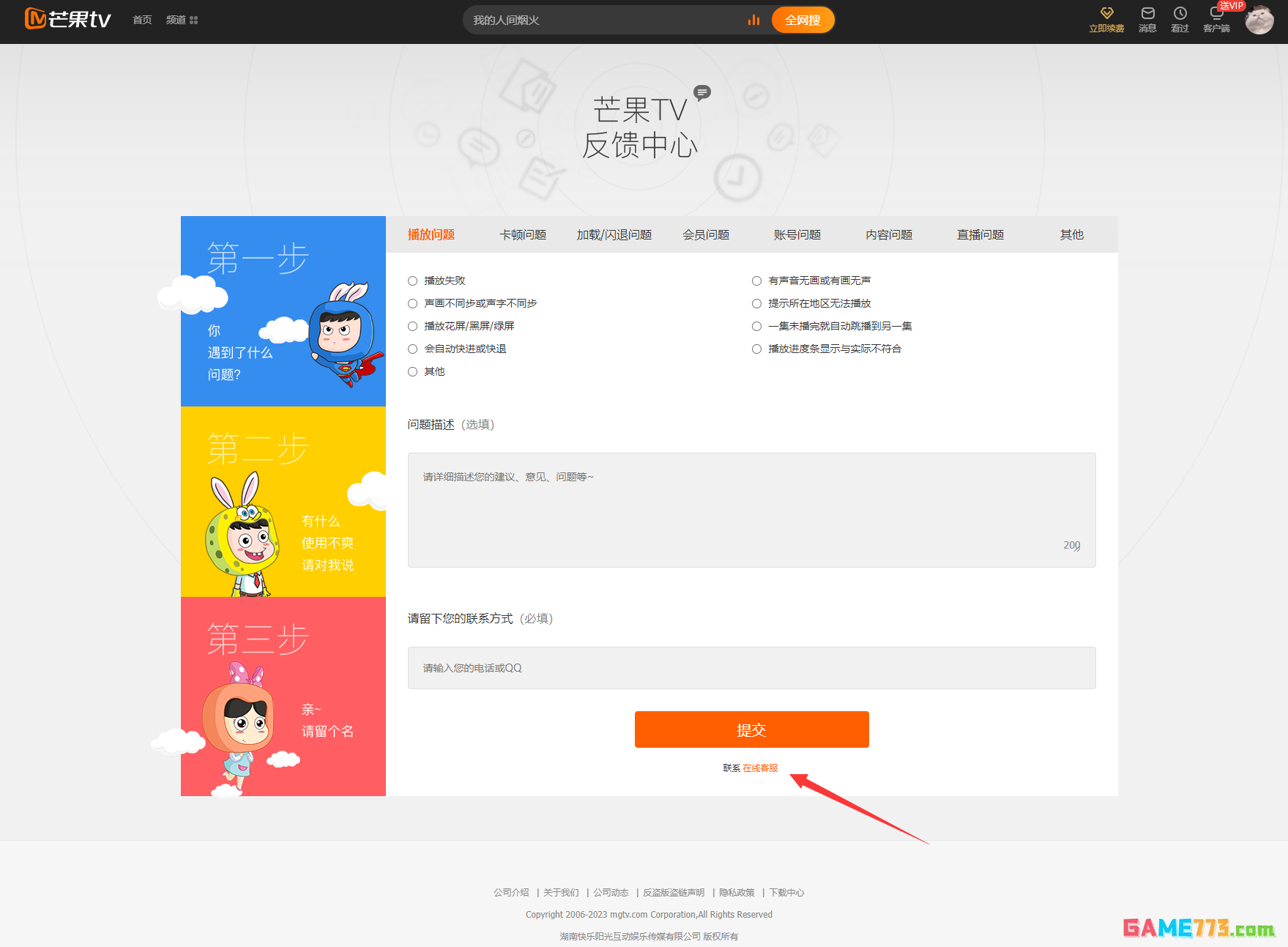Select 会自动快进或快退 radio option

(x=413, y=349)
